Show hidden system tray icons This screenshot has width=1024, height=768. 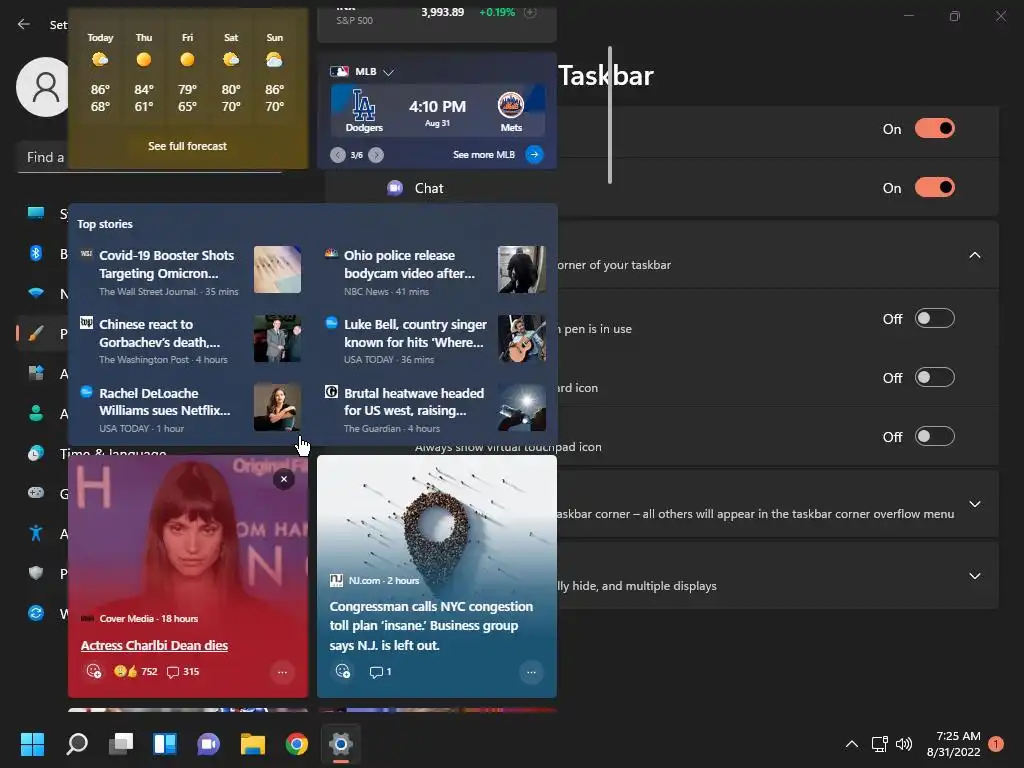coord(852,744)
